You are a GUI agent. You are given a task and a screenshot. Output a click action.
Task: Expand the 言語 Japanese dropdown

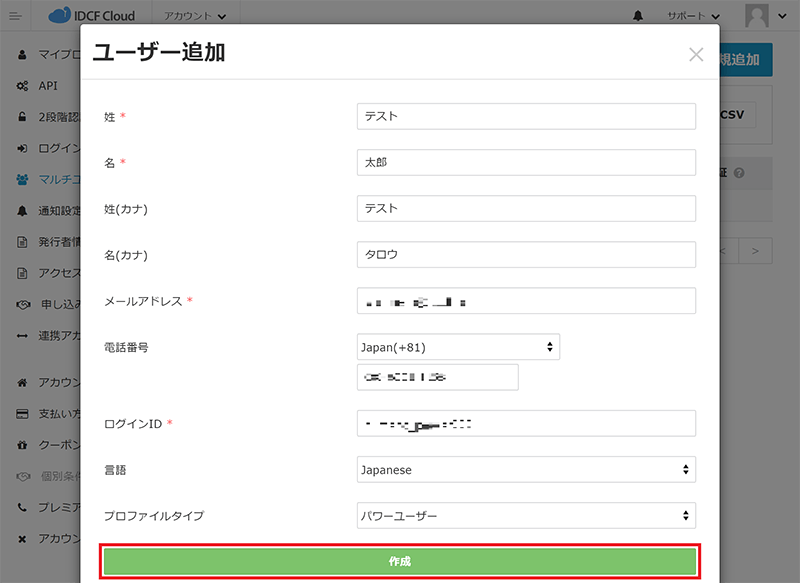click(526, 469)
